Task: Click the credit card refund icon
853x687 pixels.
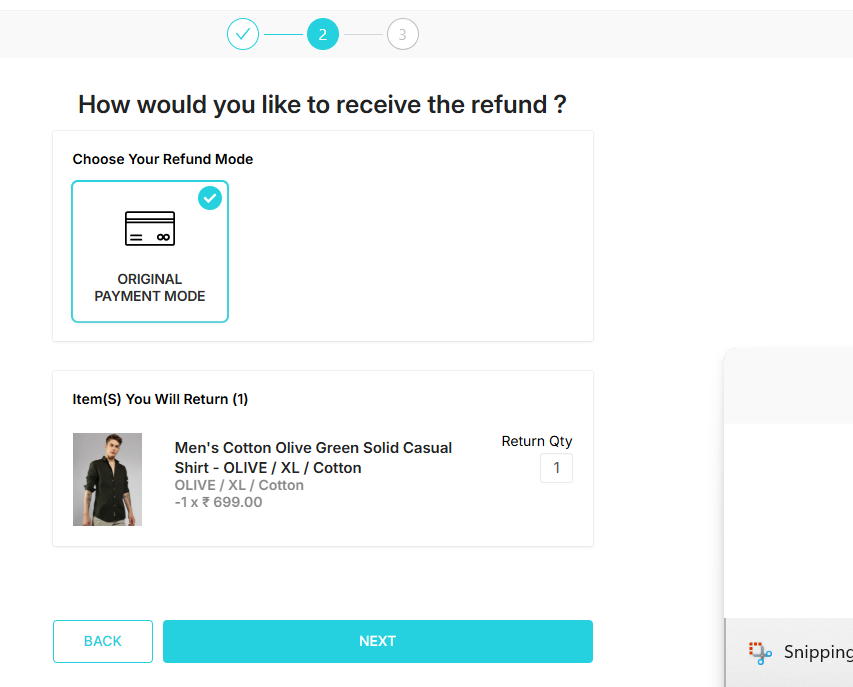Action: [x=150, y=228]
